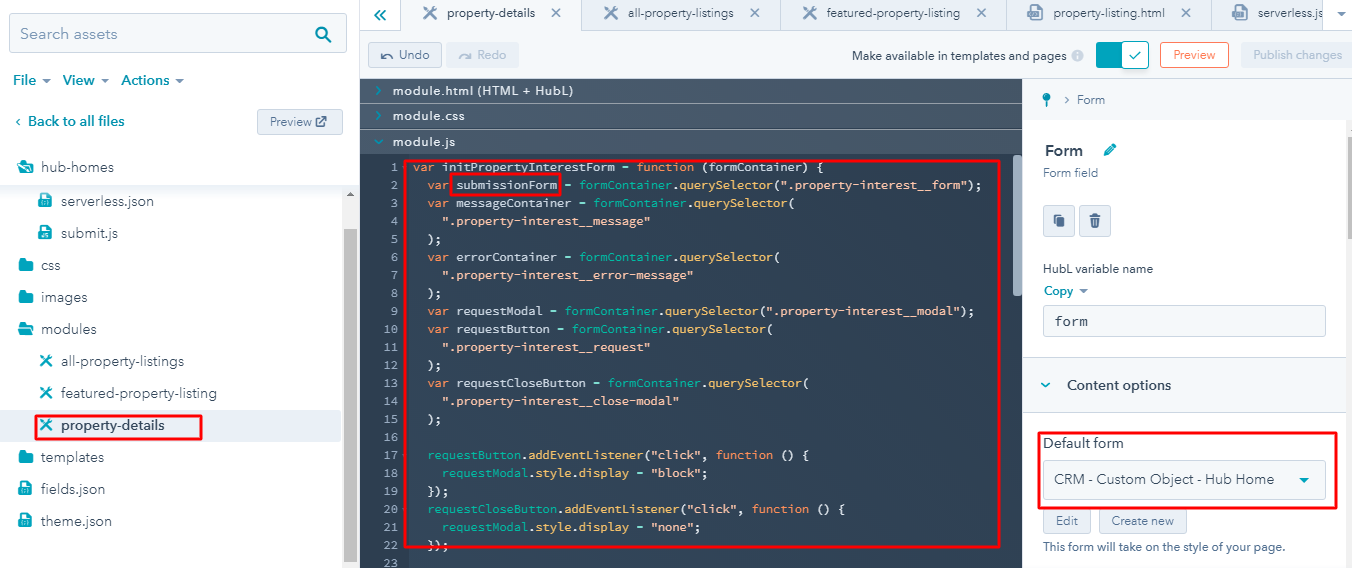1352x568 pixels.
Task: Click the info icon beside Make available text
Action: click(x=1077, y=56)
